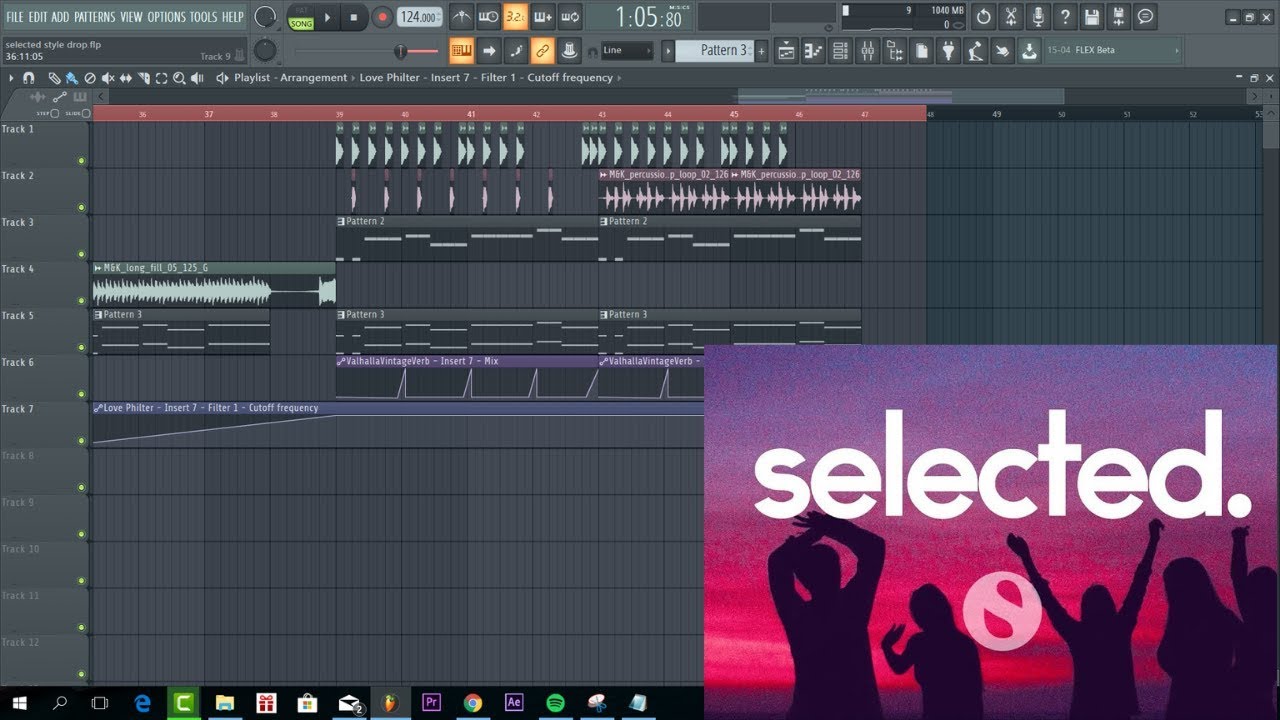Toggle the overdub/blend recording button
The width and height of the screenshot is (1280, 720).
[542, 17]
